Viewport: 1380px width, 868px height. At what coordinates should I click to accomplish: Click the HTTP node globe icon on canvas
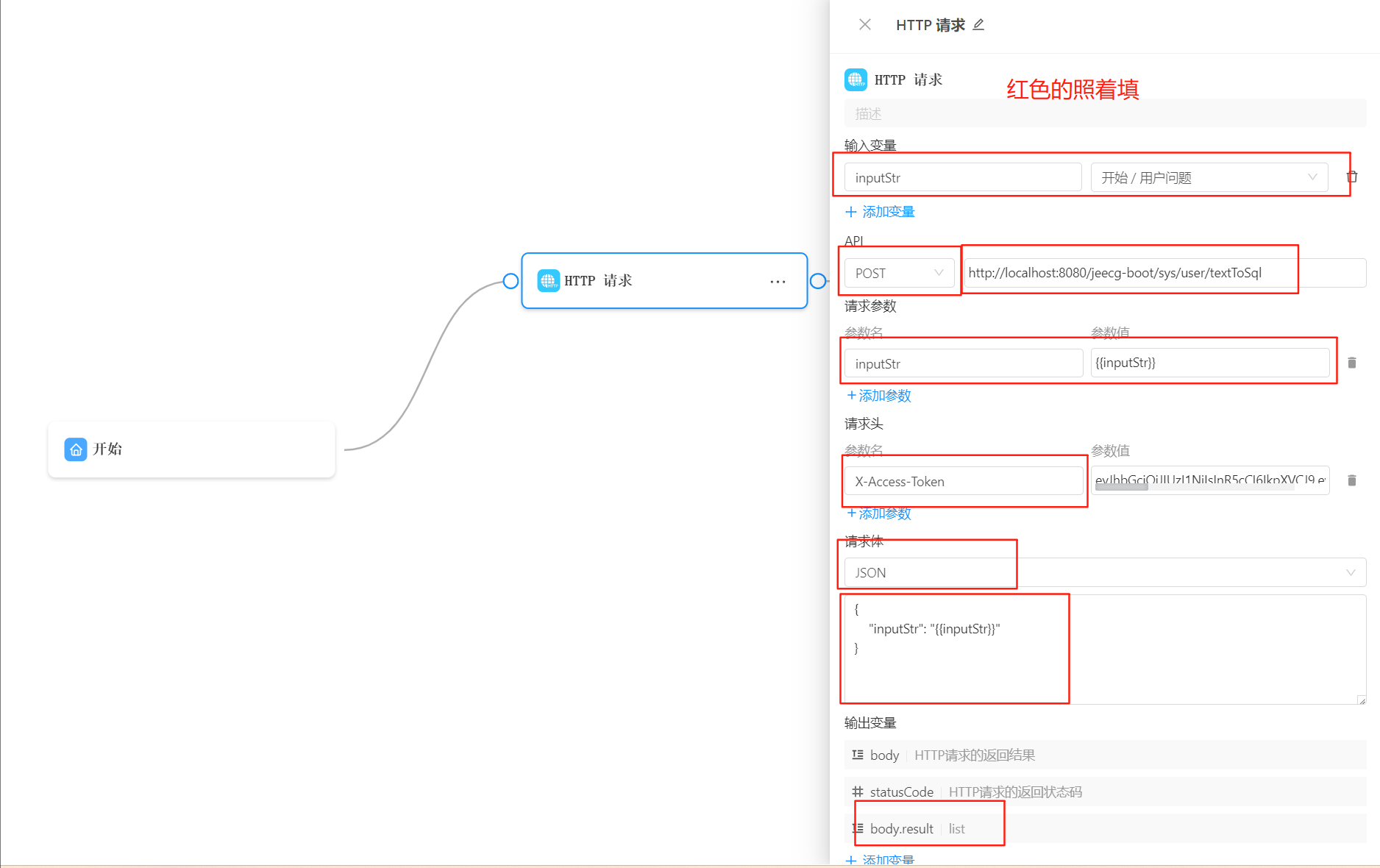tap(548, 280)
